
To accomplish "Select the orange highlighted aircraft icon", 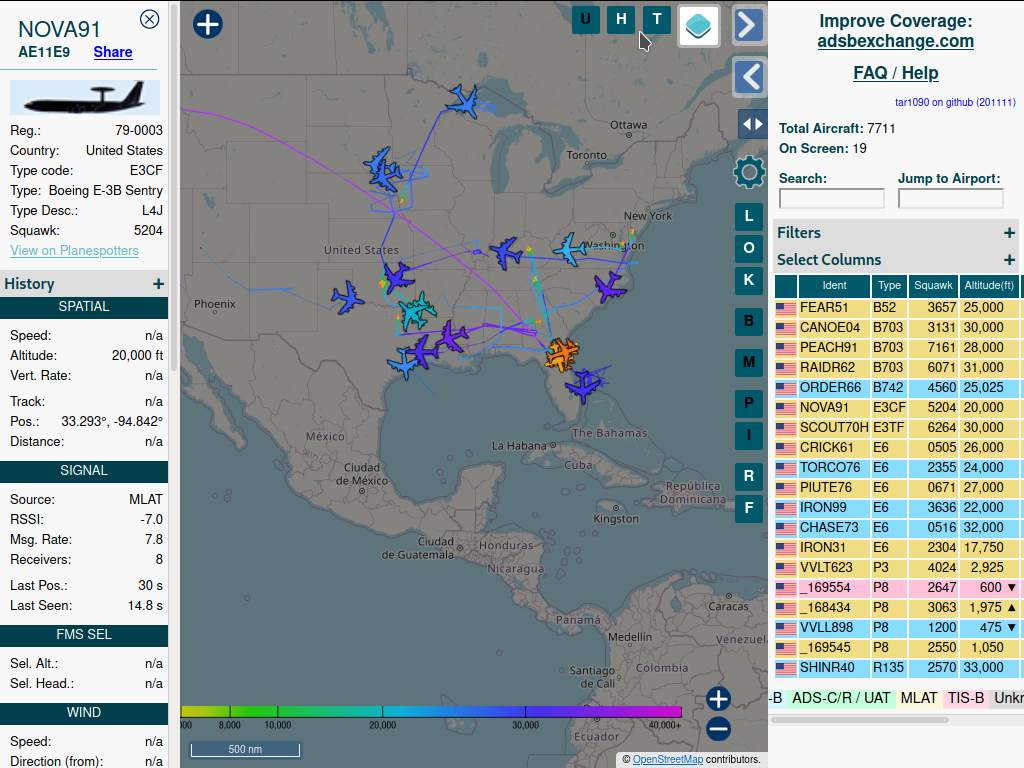I will (x=562, y=355).
